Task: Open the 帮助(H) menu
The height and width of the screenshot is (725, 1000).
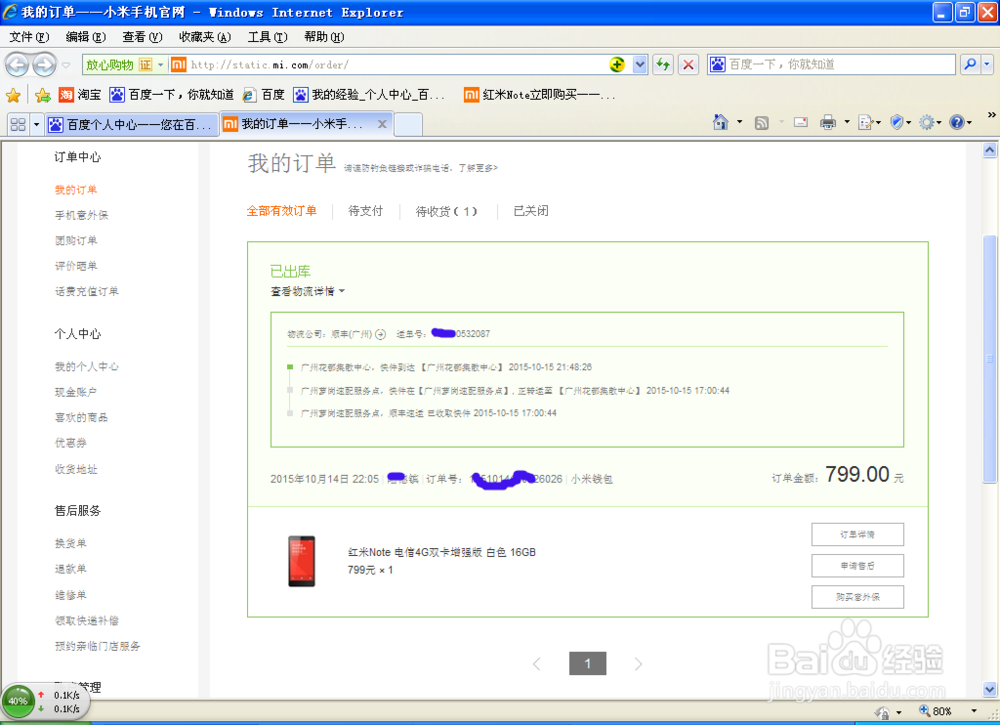Action: point(324,37)
